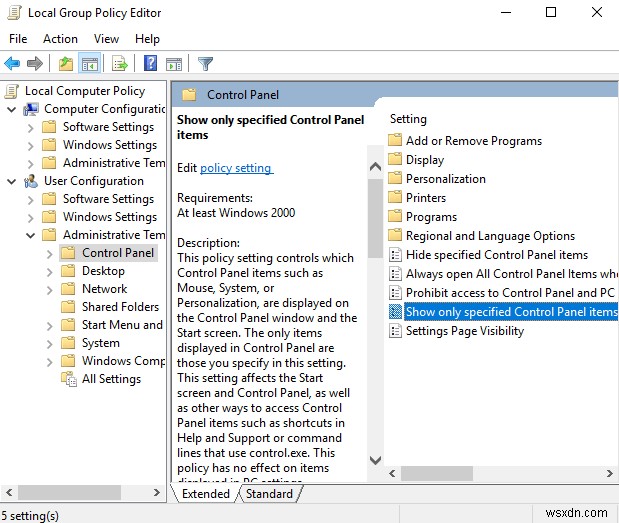Click description pane scroll down arrow
This screenshot has height=523, width=619.
(375, 460)
